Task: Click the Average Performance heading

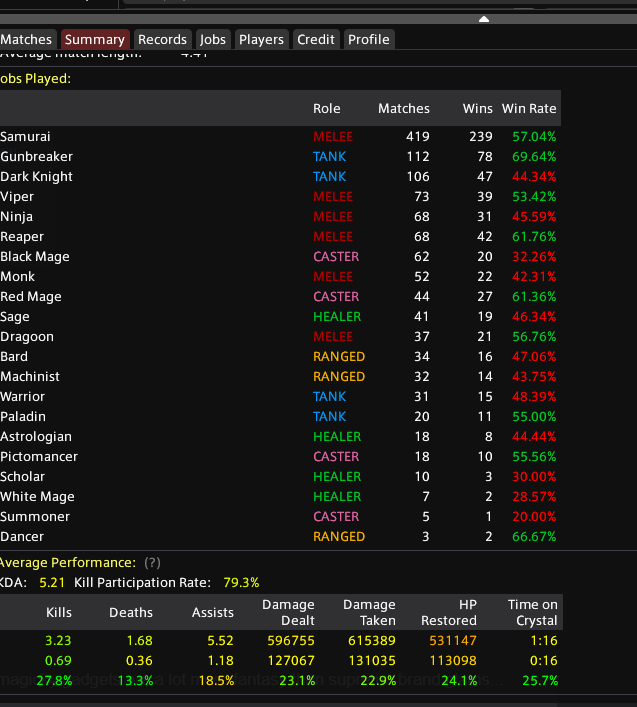Action: tap(68, 563)
